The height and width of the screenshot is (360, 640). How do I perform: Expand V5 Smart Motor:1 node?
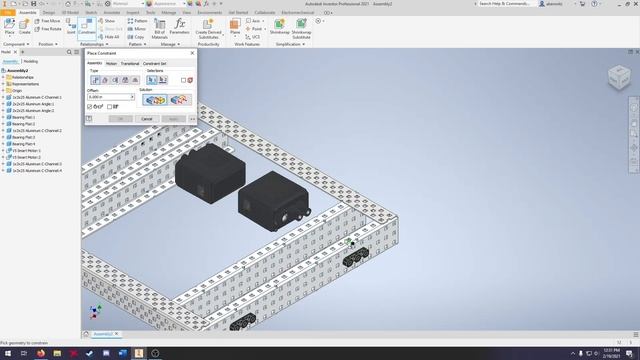(3, 151)
